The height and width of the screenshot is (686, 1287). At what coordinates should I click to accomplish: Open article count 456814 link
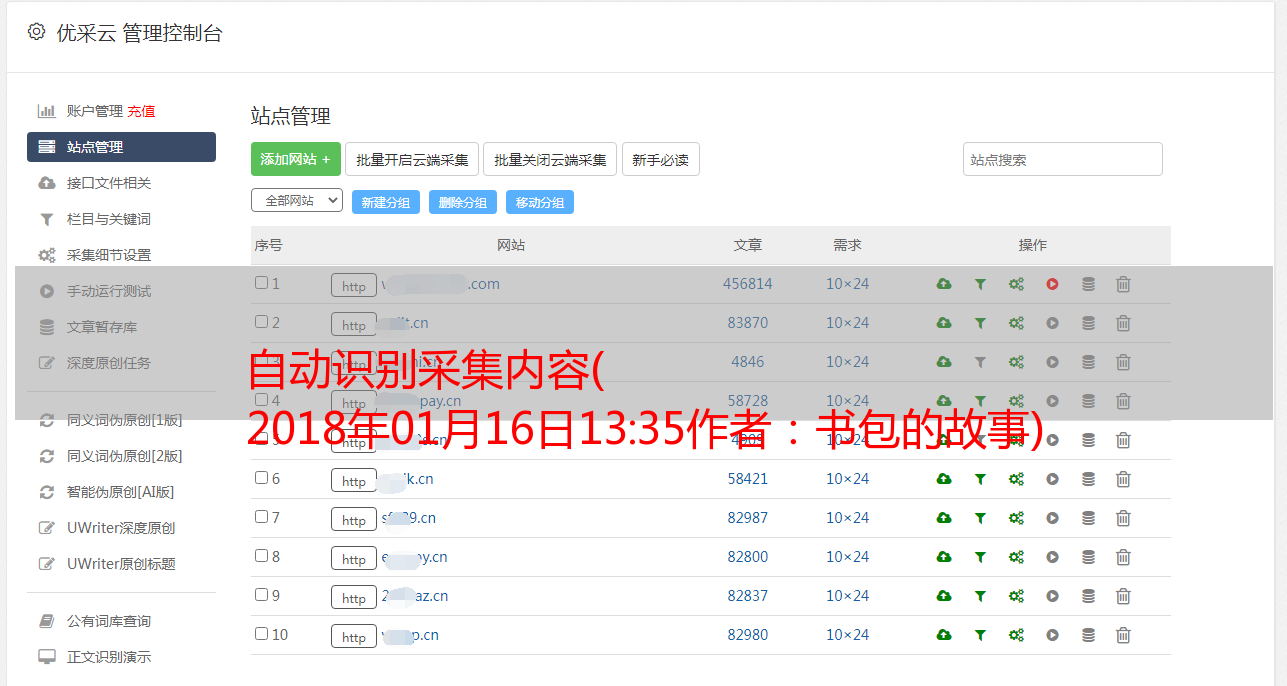(x=748, y=284)
